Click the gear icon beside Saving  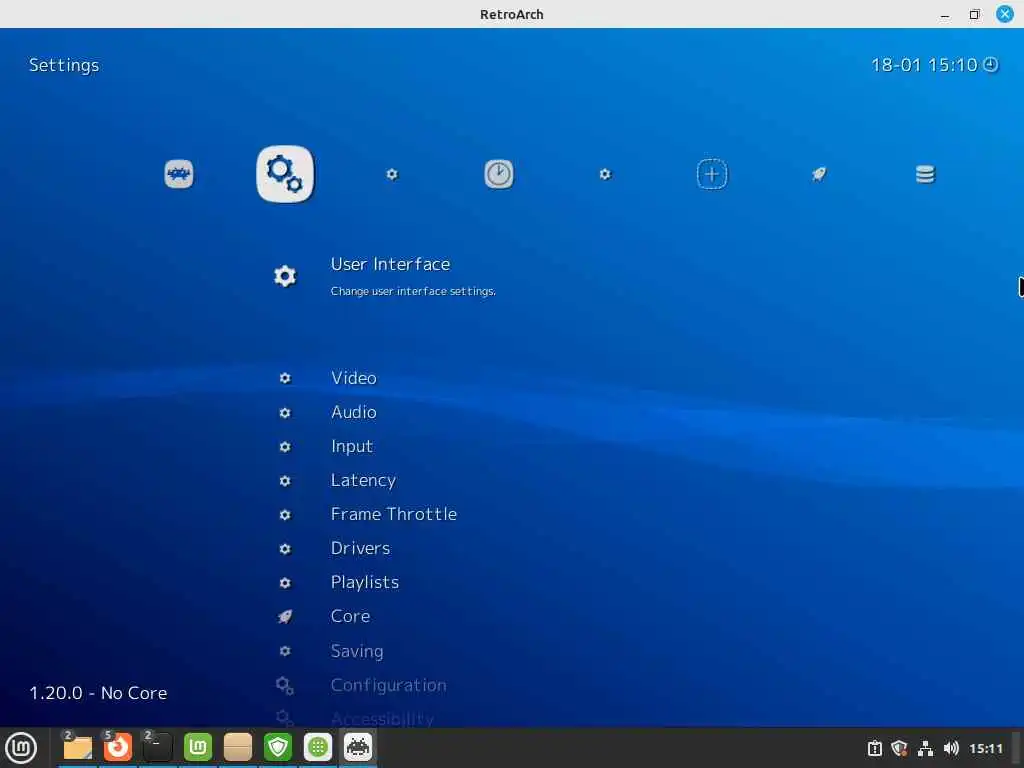click(285, 651)
